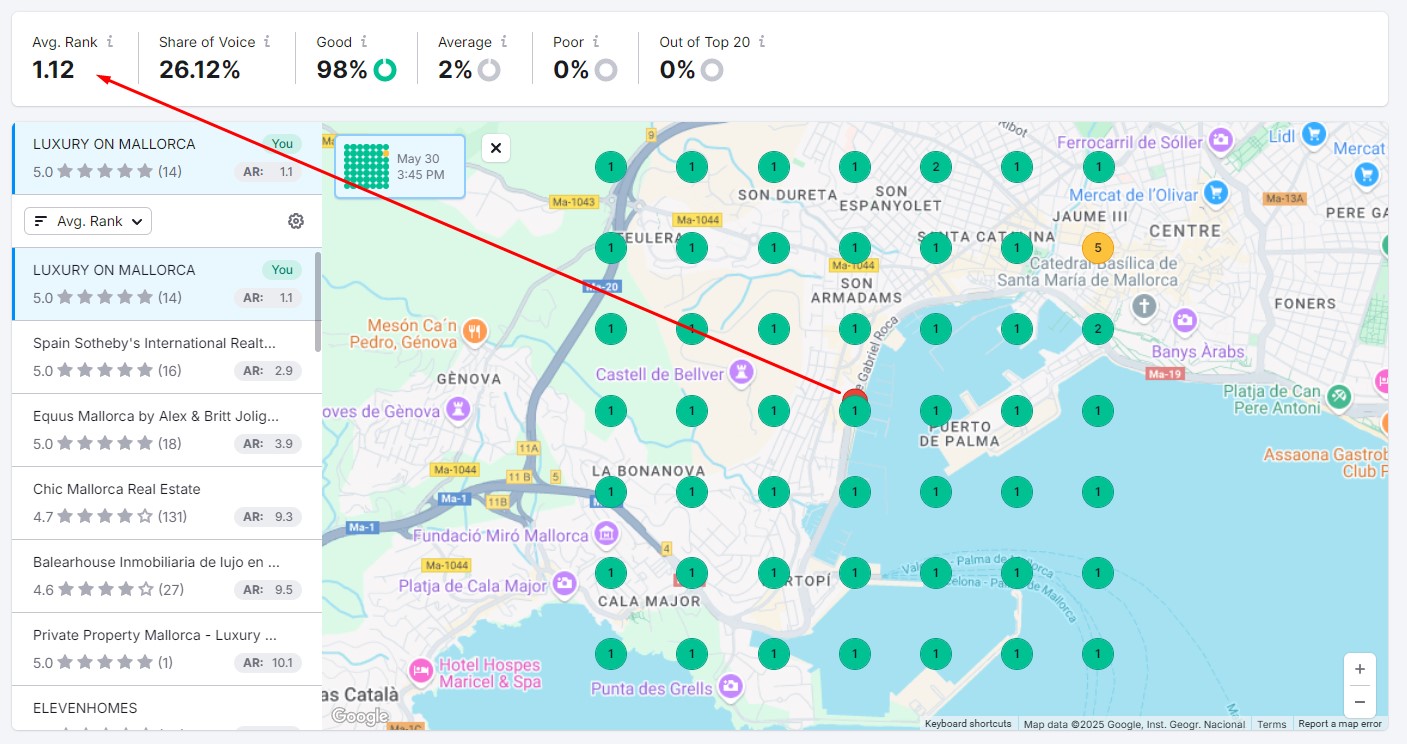Click the Out of Top 20 0% donut indicator
Viewport: 1407px width, 744px height.
(x=712, y=70)
